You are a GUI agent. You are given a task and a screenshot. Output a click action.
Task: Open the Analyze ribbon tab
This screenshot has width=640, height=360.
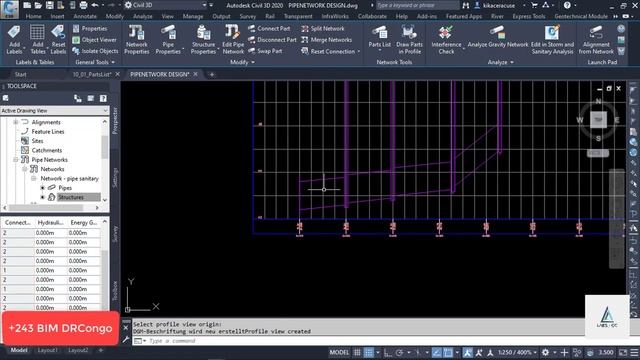click(143, 16)
